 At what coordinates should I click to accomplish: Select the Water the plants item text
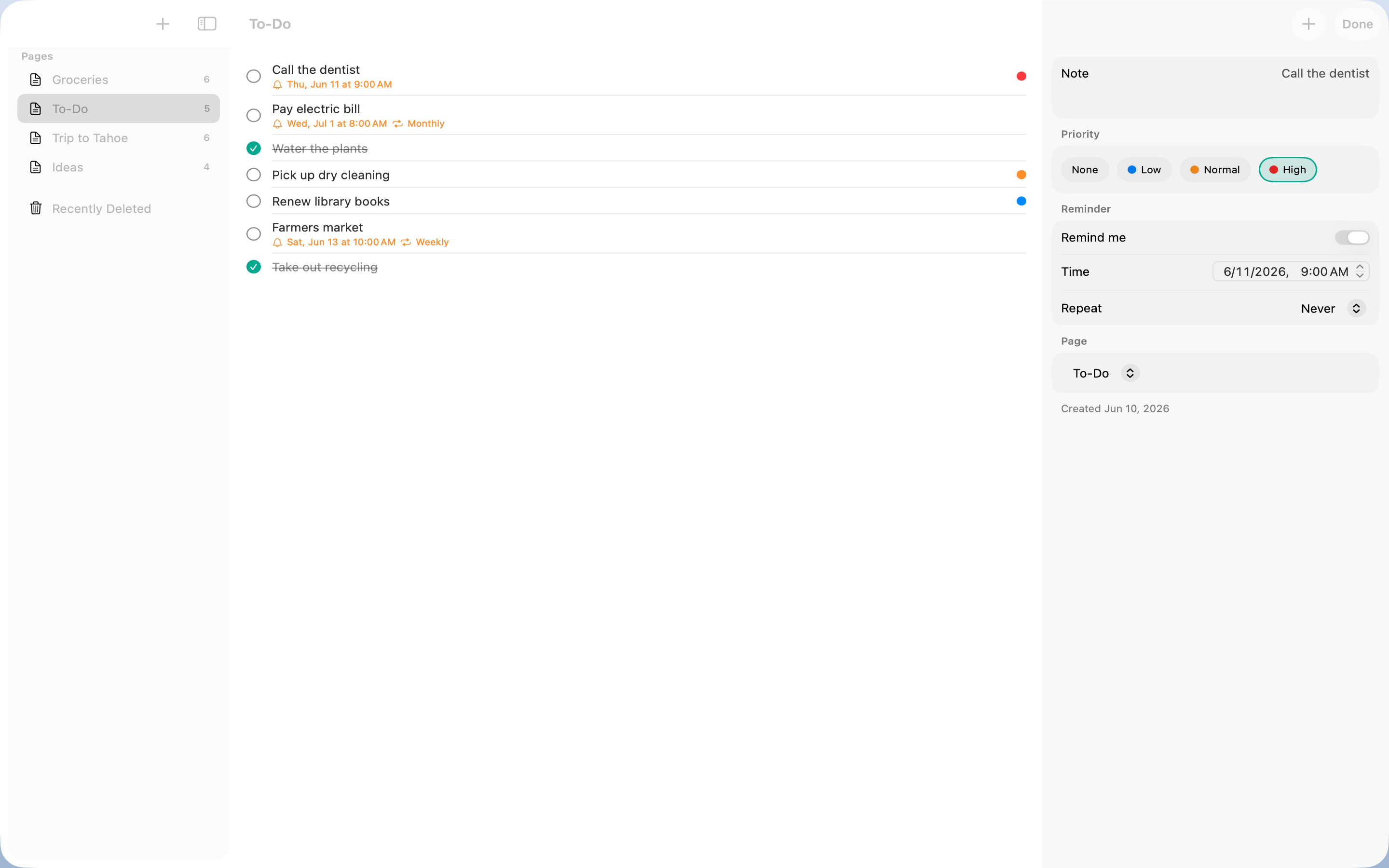tap(320, 149)
